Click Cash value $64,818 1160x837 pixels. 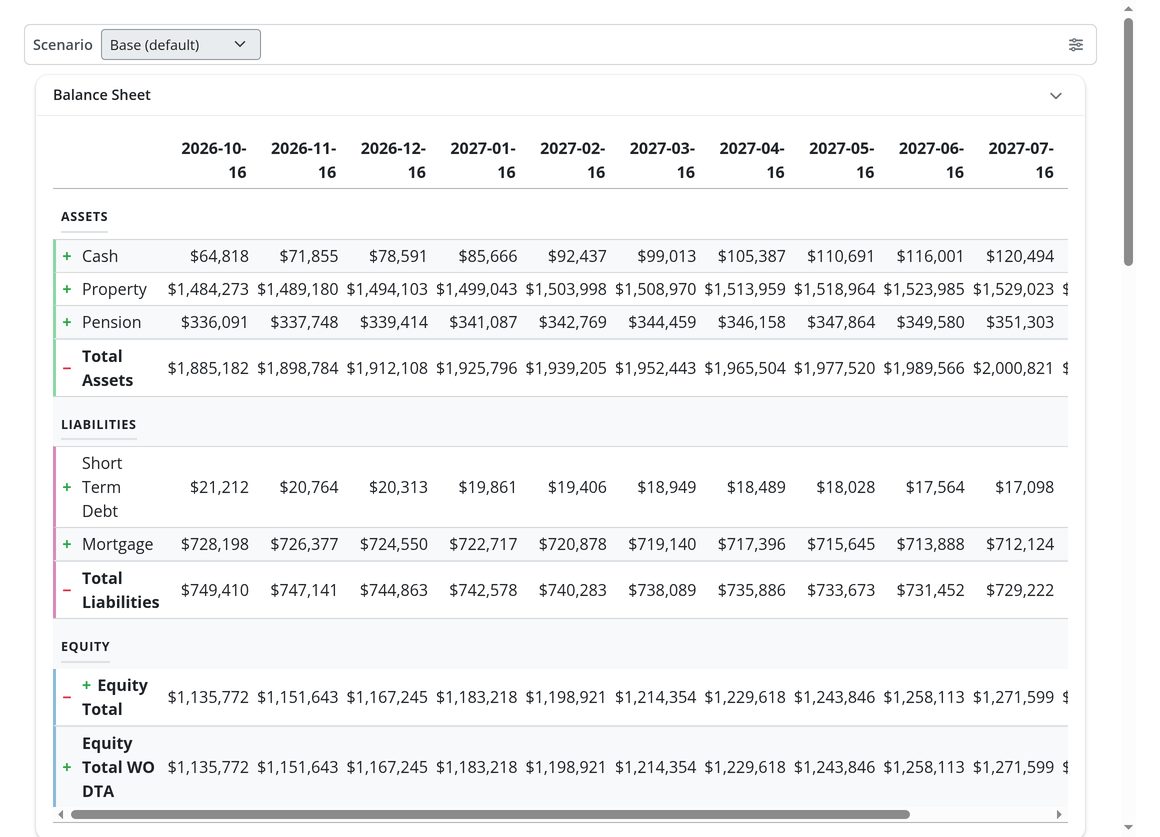(x=219, y=256)
